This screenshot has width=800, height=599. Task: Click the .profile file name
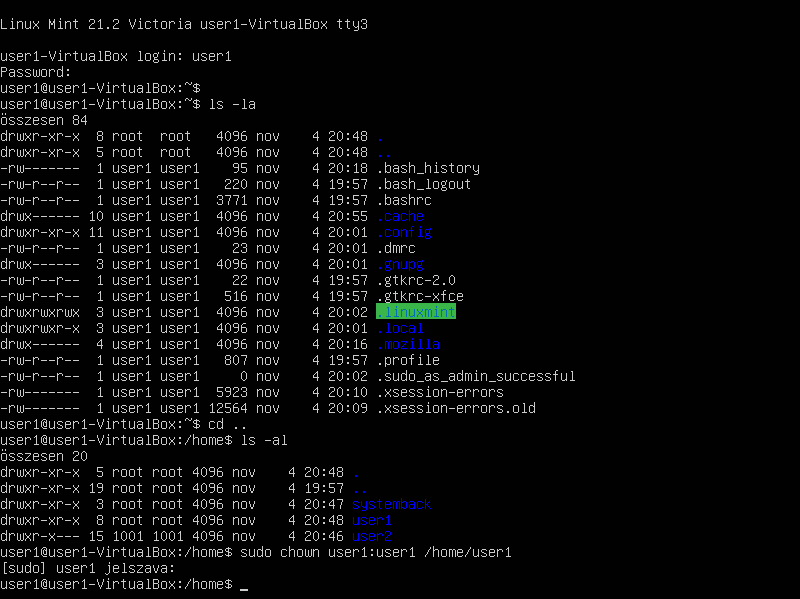408,360
